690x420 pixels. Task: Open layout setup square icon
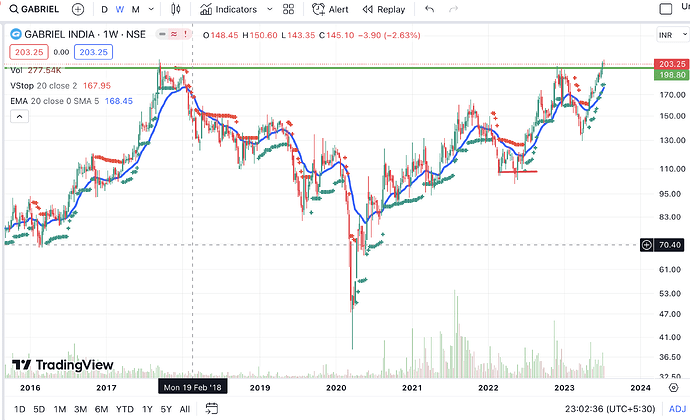pos(665,9)
